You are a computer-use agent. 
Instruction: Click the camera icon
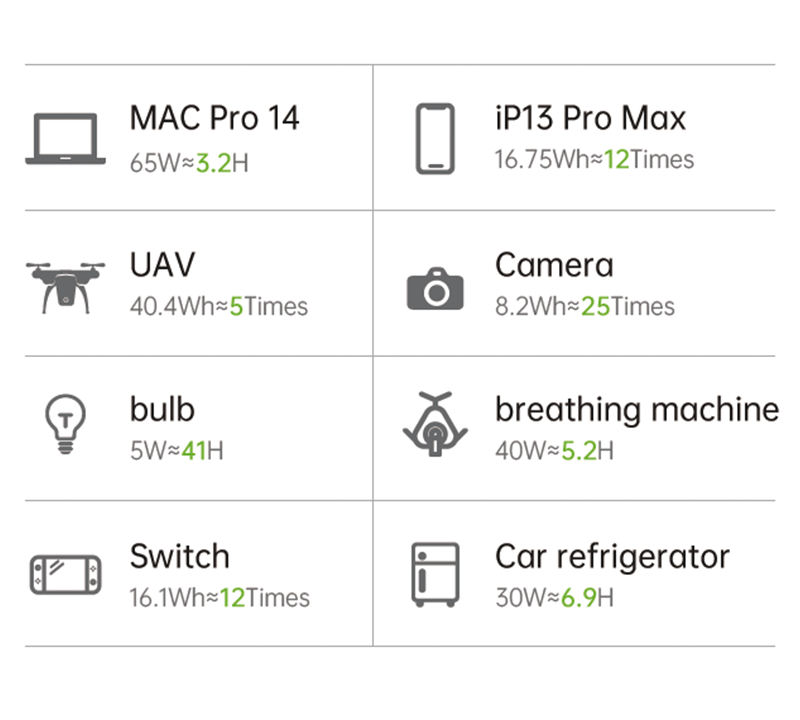tap(435, 288)
